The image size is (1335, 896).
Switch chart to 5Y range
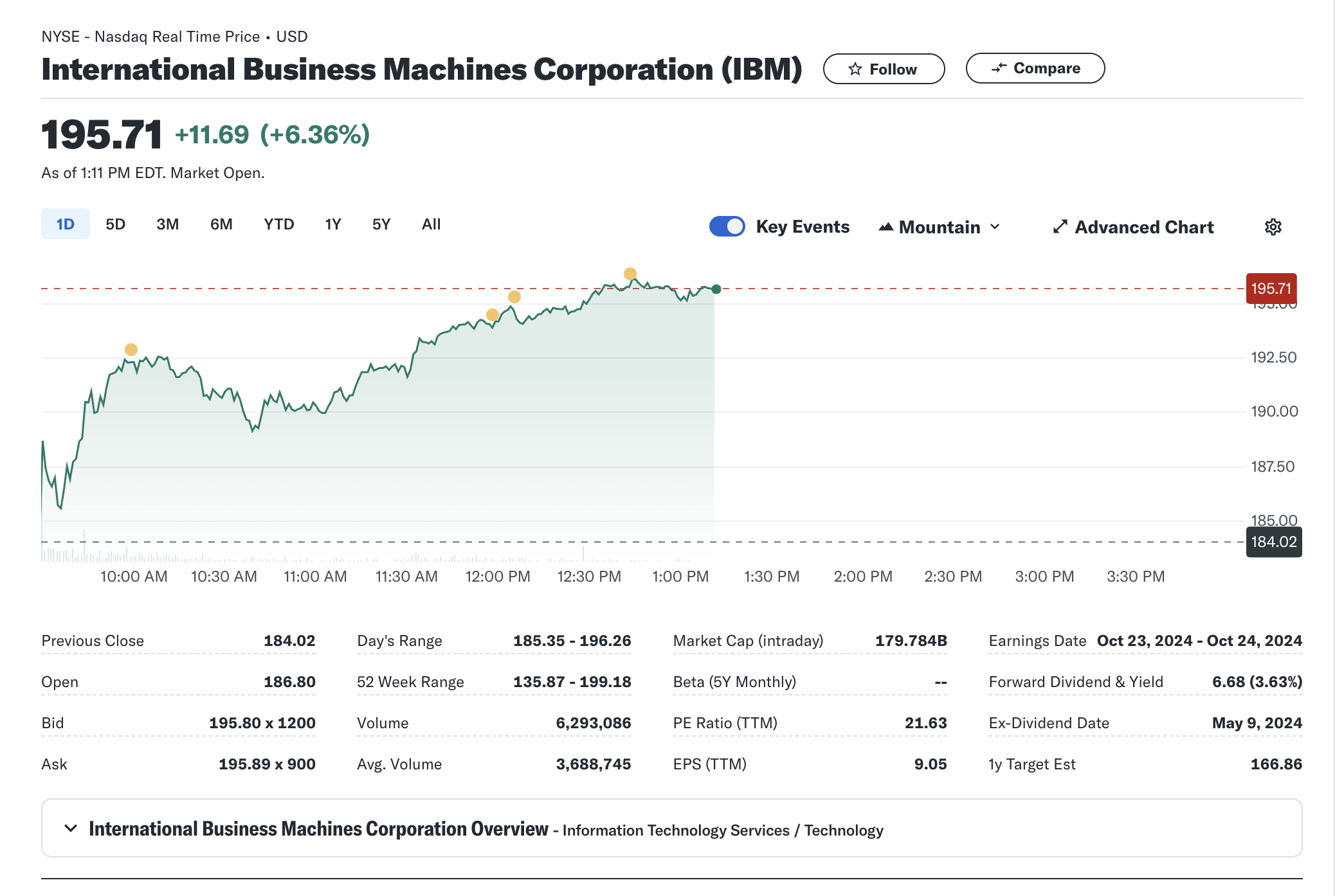coord(381,224)
